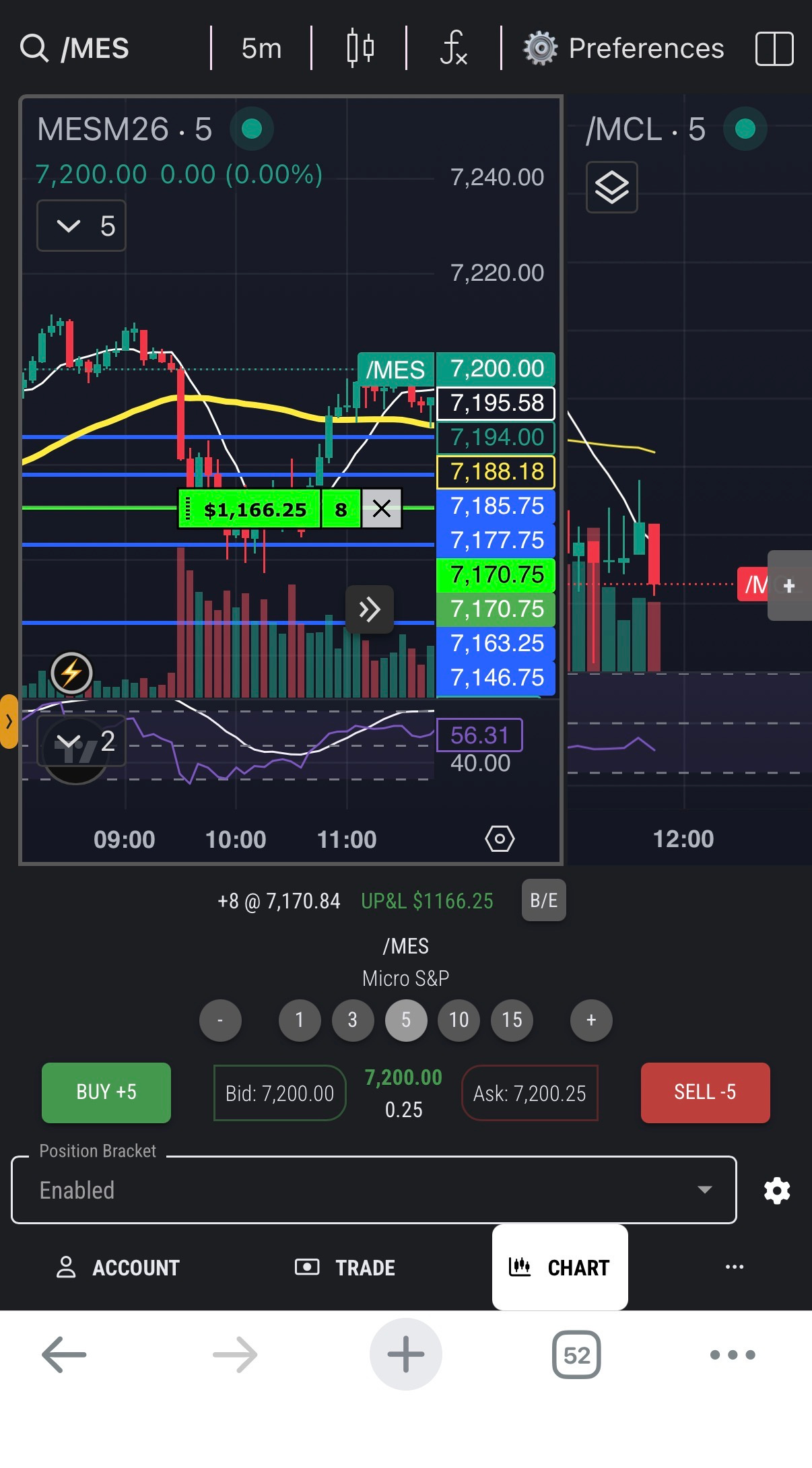Image resolution: width=812 pixels, height=1468 pixels.
Task: Click SELL -5 button
Action: [705, 1092]
